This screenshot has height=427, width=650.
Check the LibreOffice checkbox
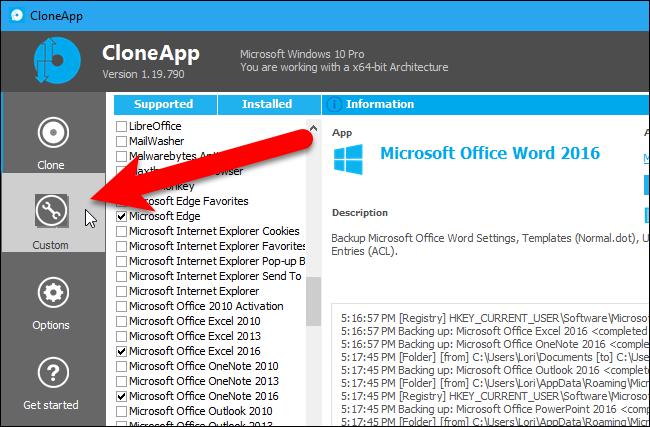(x=121, y=126)
